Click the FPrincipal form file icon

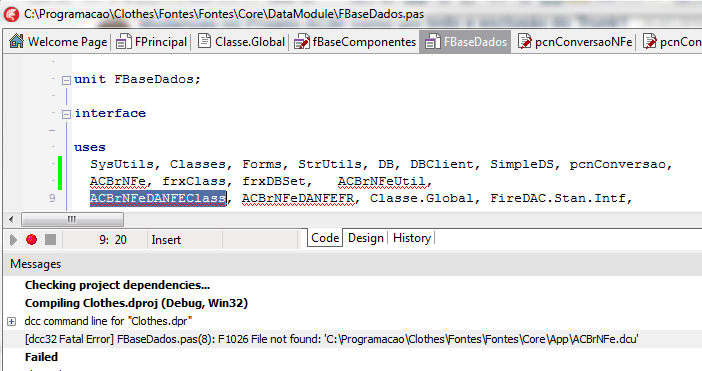123,42
